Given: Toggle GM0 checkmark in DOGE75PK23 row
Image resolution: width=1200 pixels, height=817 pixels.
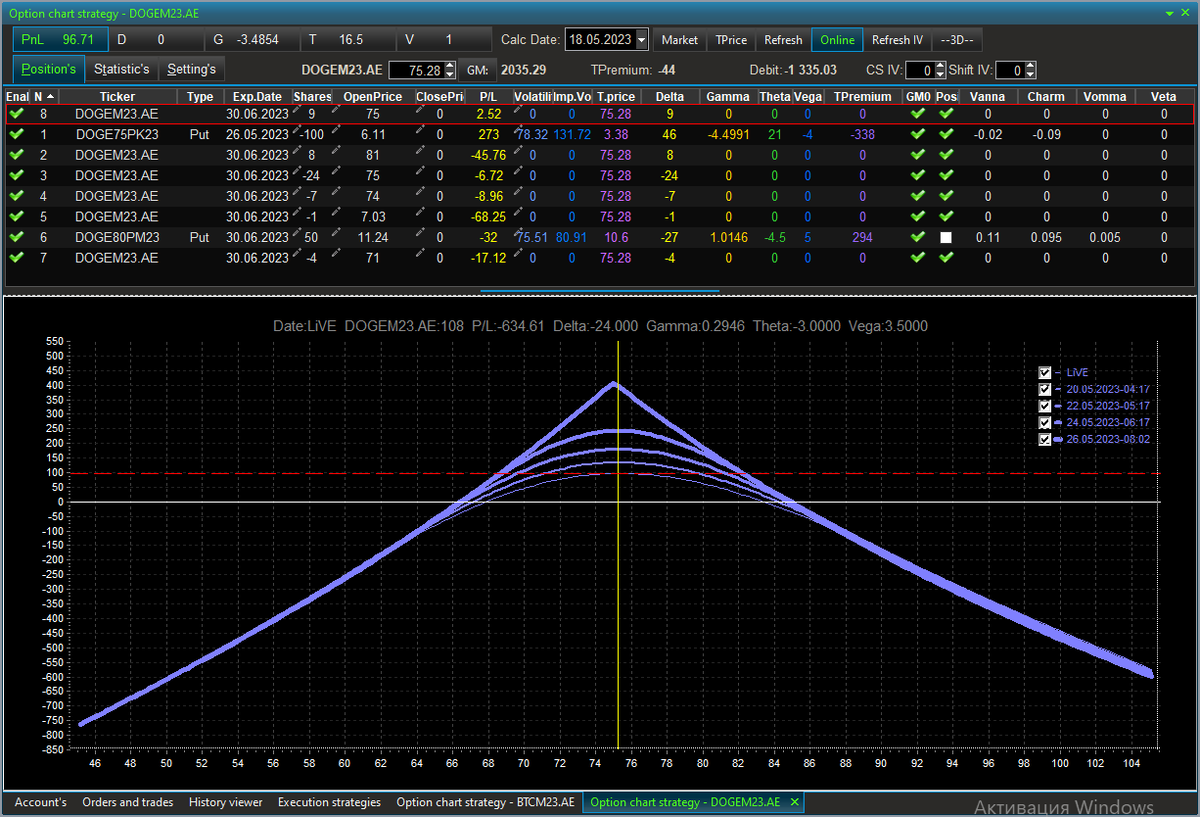Looking at the screenshot, I should point(918,134).
